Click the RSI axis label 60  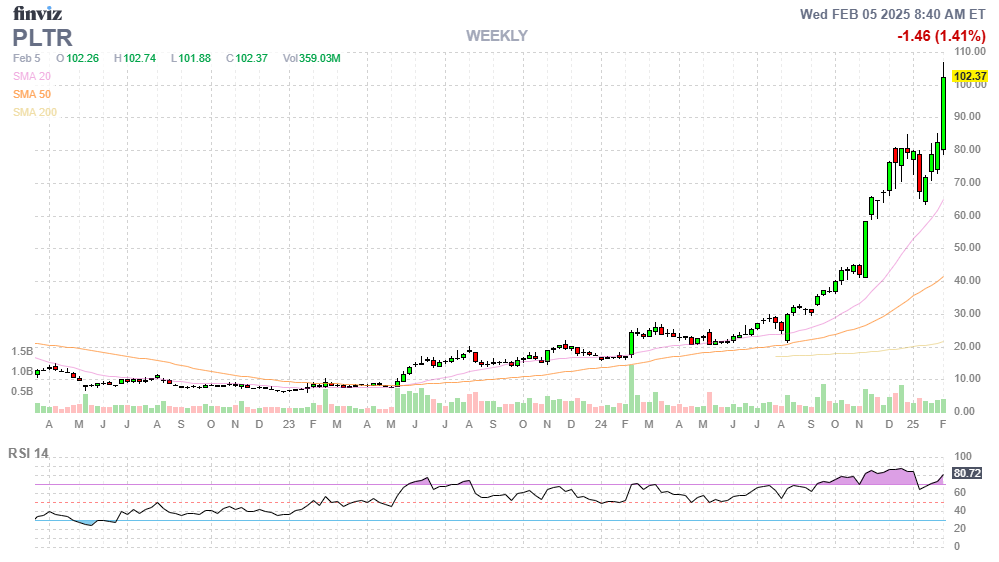click(x=959, y=493)
